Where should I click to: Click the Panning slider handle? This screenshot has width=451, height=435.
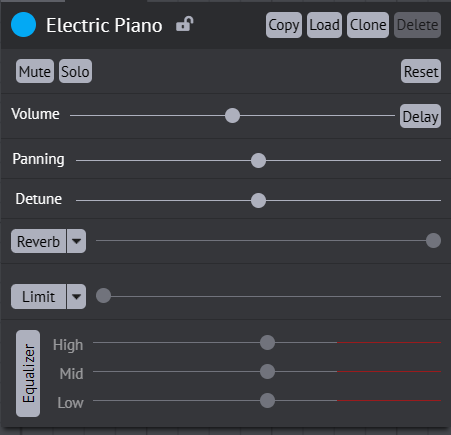click(x=258, y=161)
